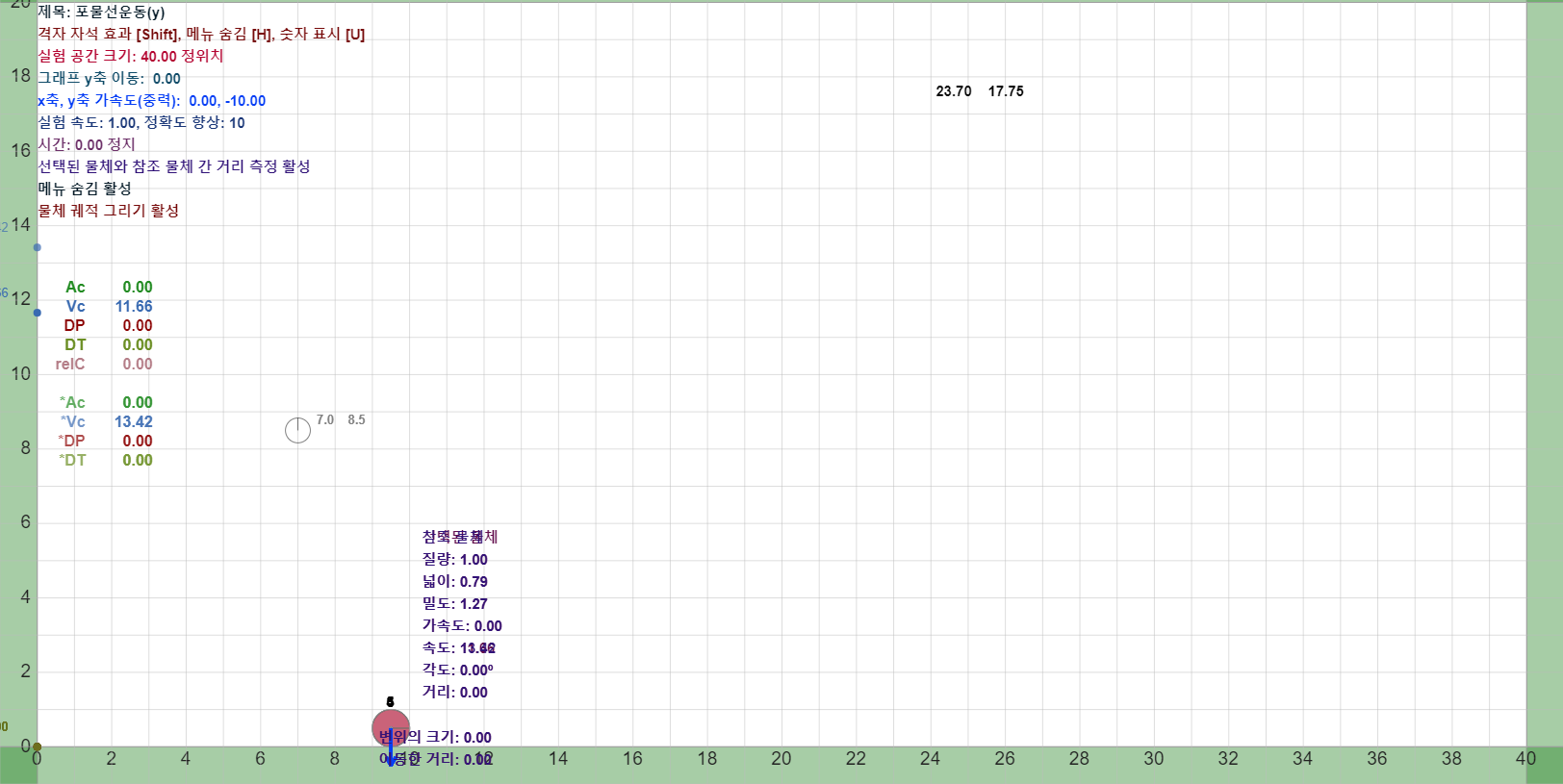The height and width of the screenshot is (784, 1563).
Task: Click '실험 속도: 1.00, 정확도 향상: 10' text
Action: (x=141, y=122)
